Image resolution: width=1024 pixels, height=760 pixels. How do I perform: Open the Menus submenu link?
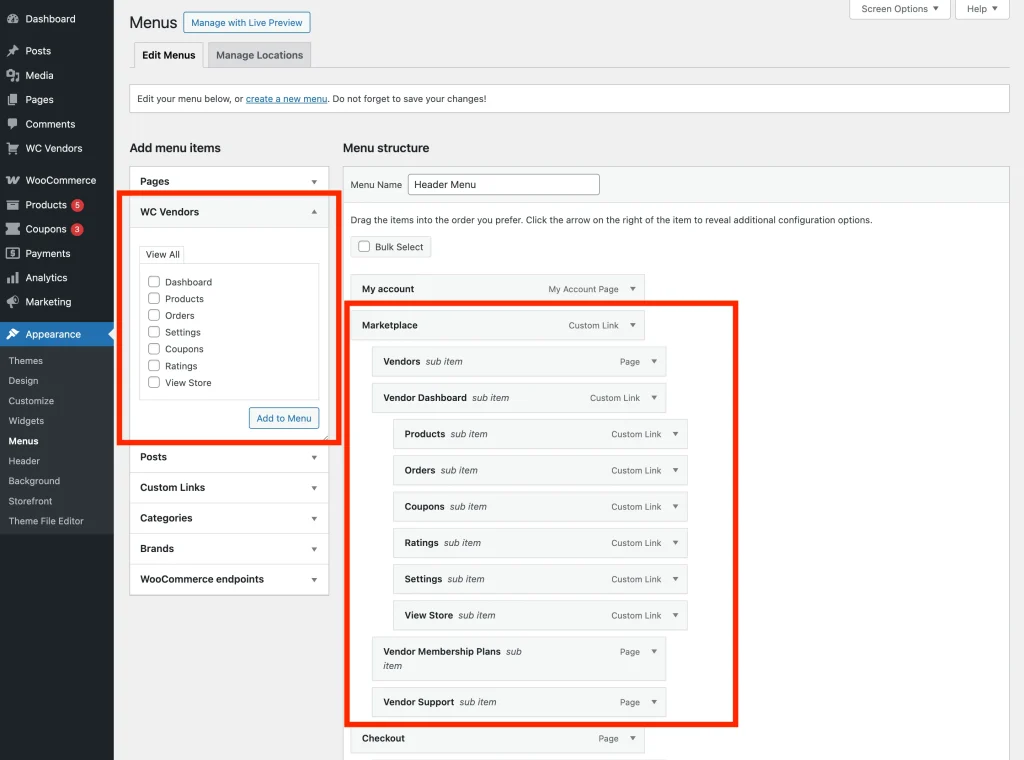point(24,441)
